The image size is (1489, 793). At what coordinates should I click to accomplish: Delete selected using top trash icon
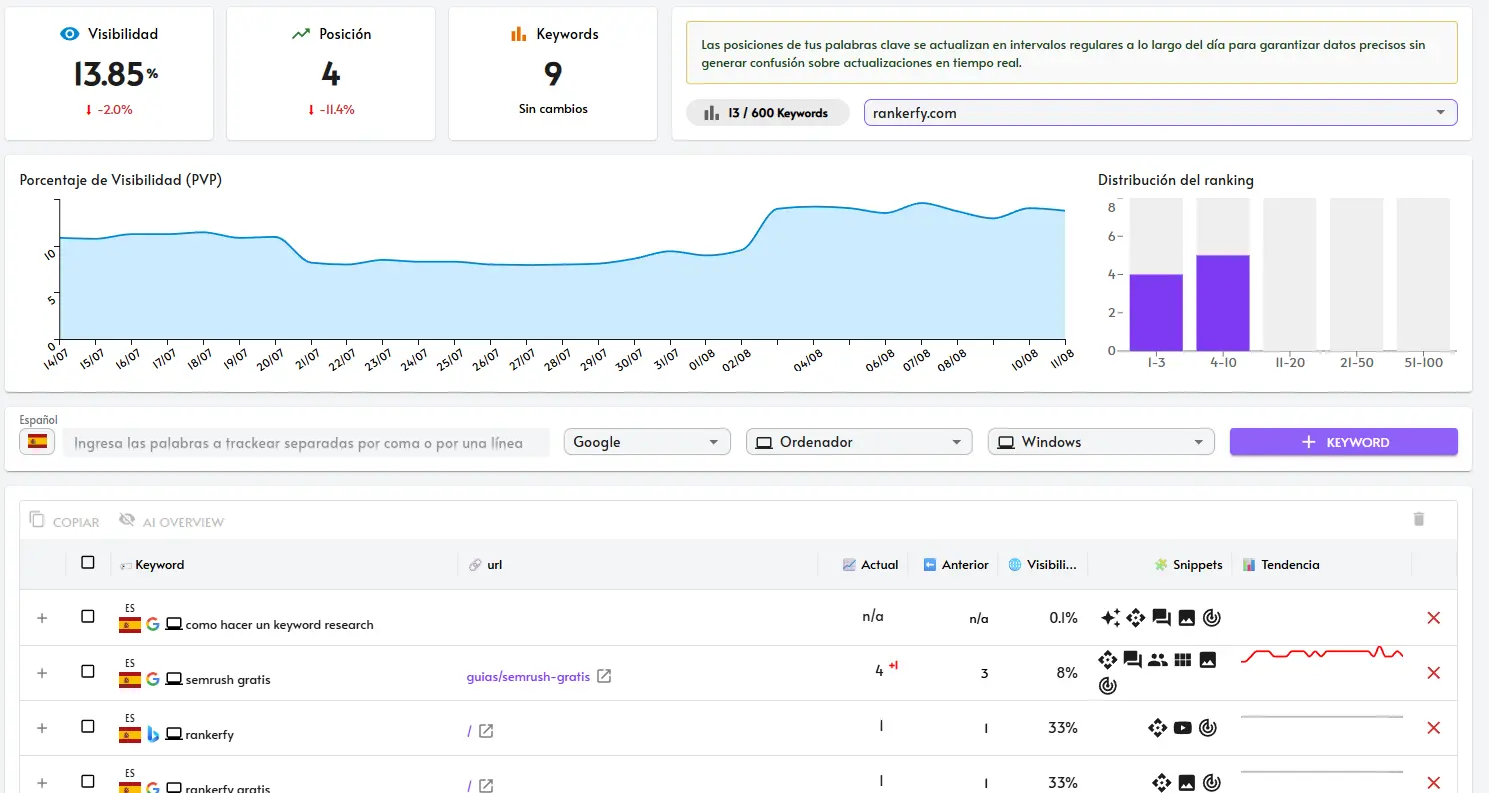click(1418, 519)
